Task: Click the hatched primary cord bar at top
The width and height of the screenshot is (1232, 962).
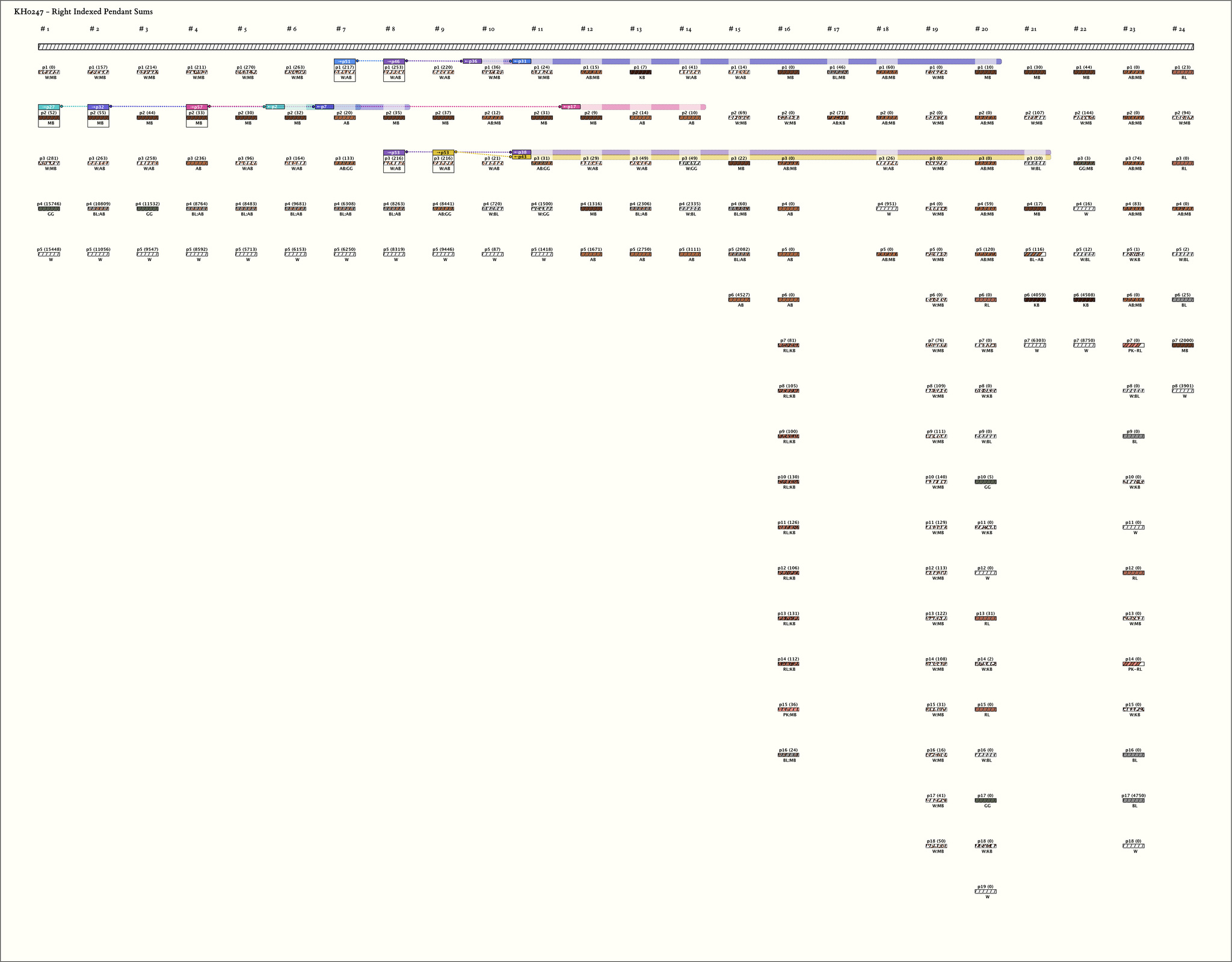Action: point(616,47)
